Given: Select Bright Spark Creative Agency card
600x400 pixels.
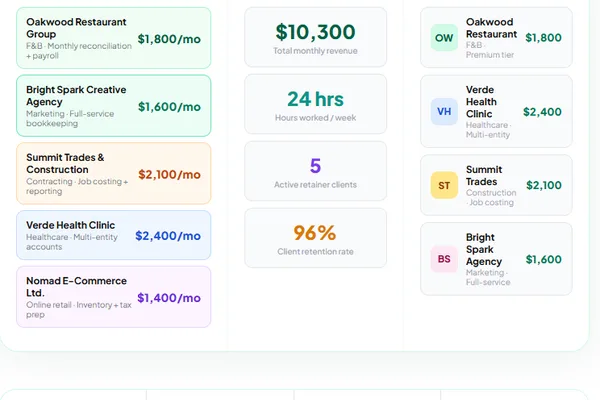Looking at the screenshot, I should tap(114, 106).
